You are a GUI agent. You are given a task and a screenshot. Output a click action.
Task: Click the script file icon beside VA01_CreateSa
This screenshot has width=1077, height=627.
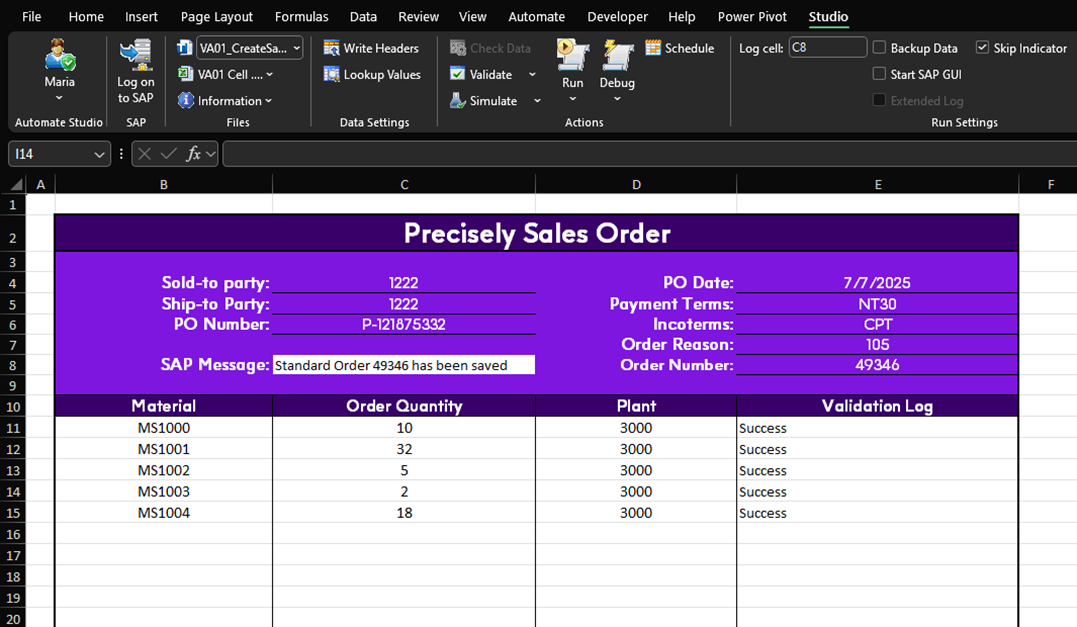(185, 48)
